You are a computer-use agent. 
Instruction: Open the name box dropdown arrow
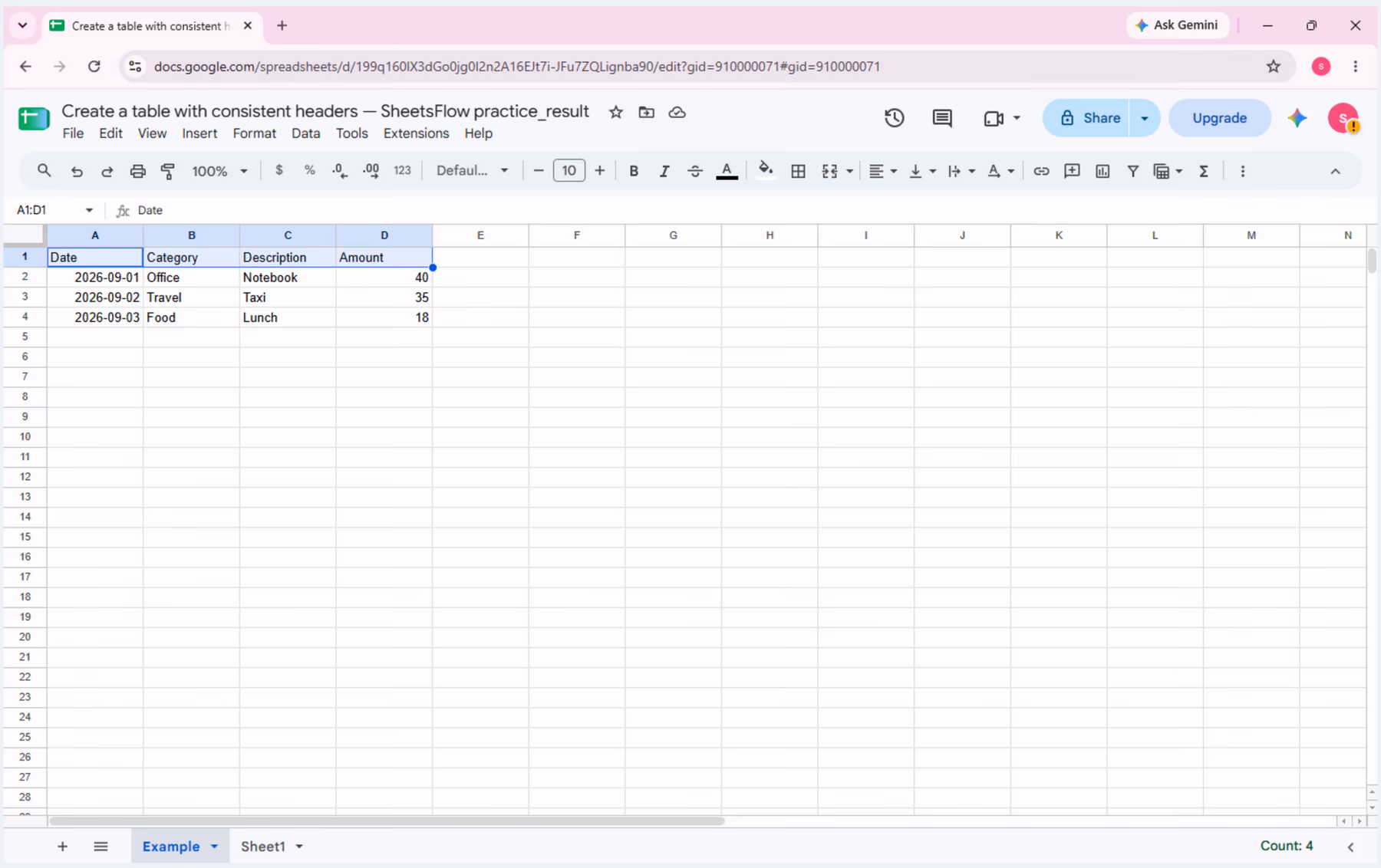89,210
